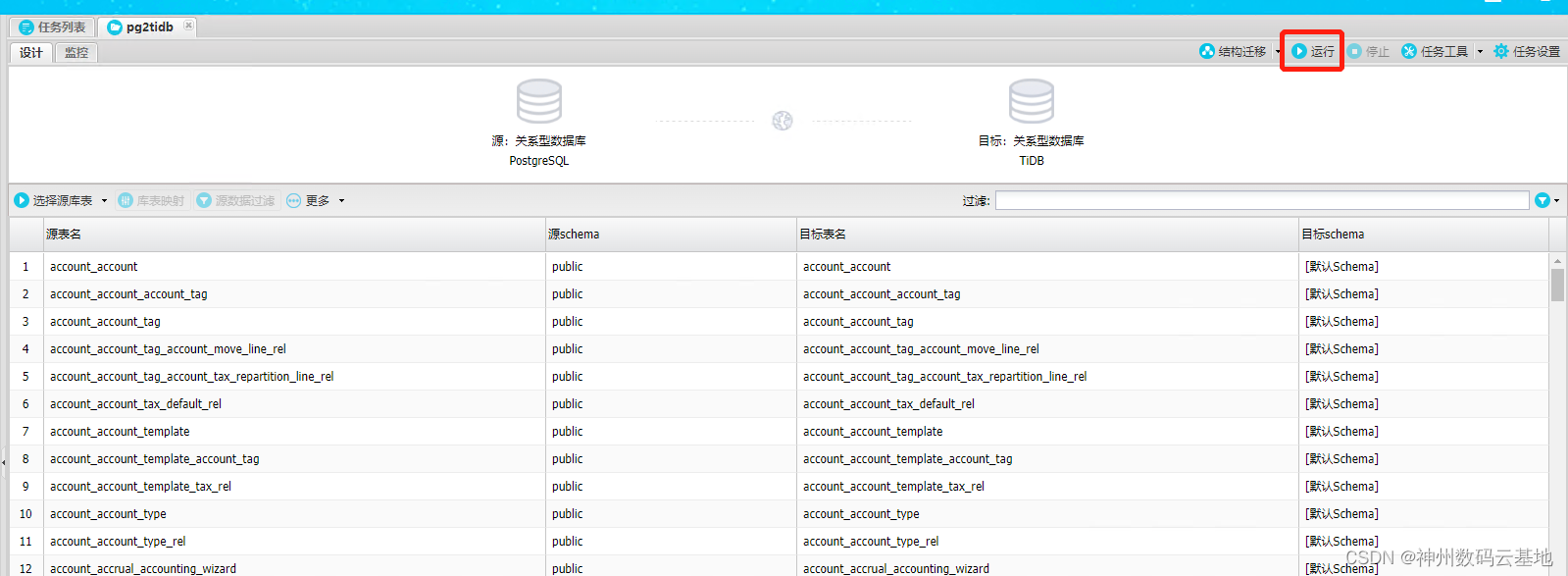
Task: Select source table account_account_template_account_tag
Action: pyautogui.click(x=155, y=459)
